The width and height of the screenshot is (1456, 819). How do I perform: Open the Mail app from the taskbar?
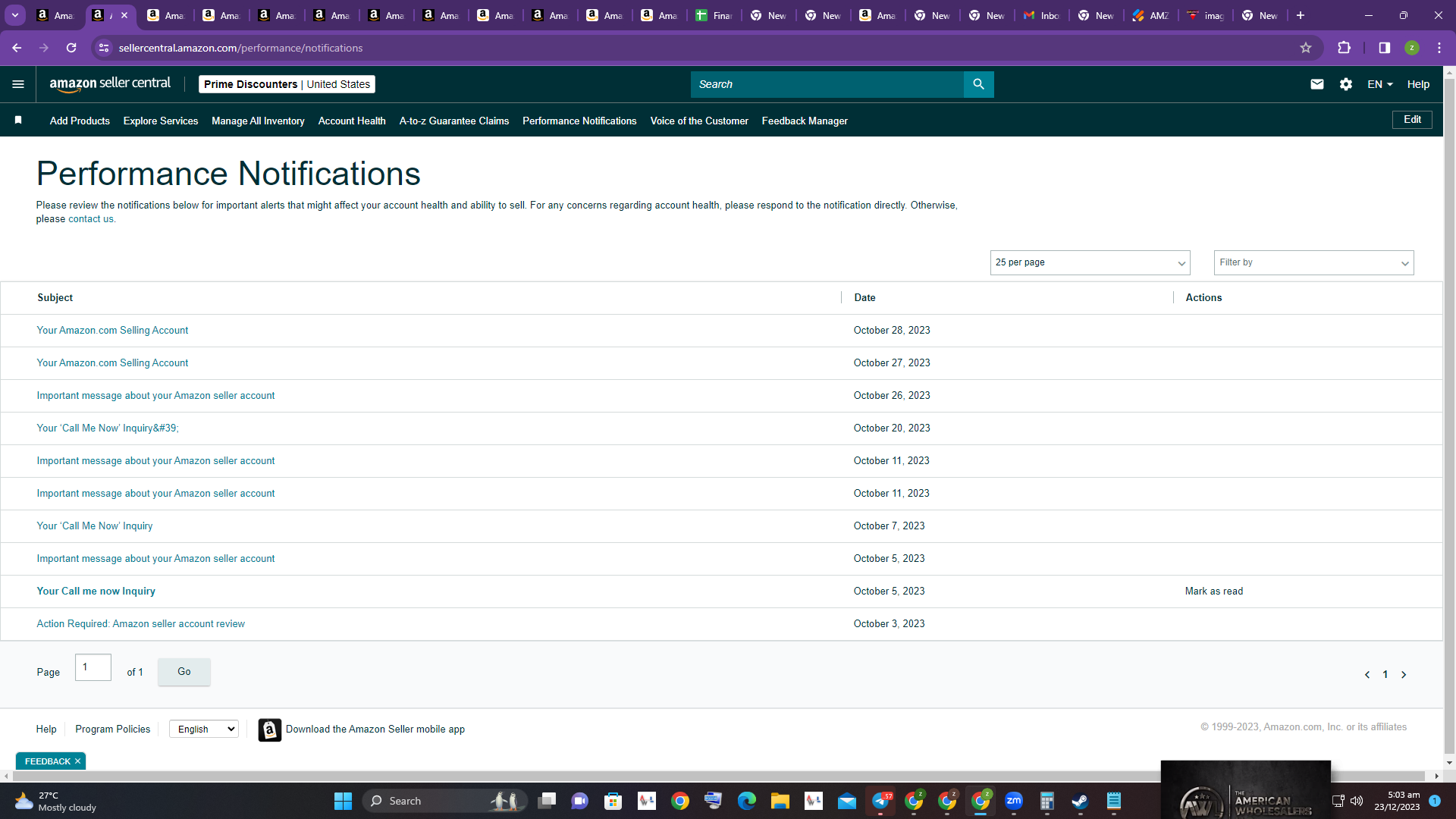[x=847, y=801]
